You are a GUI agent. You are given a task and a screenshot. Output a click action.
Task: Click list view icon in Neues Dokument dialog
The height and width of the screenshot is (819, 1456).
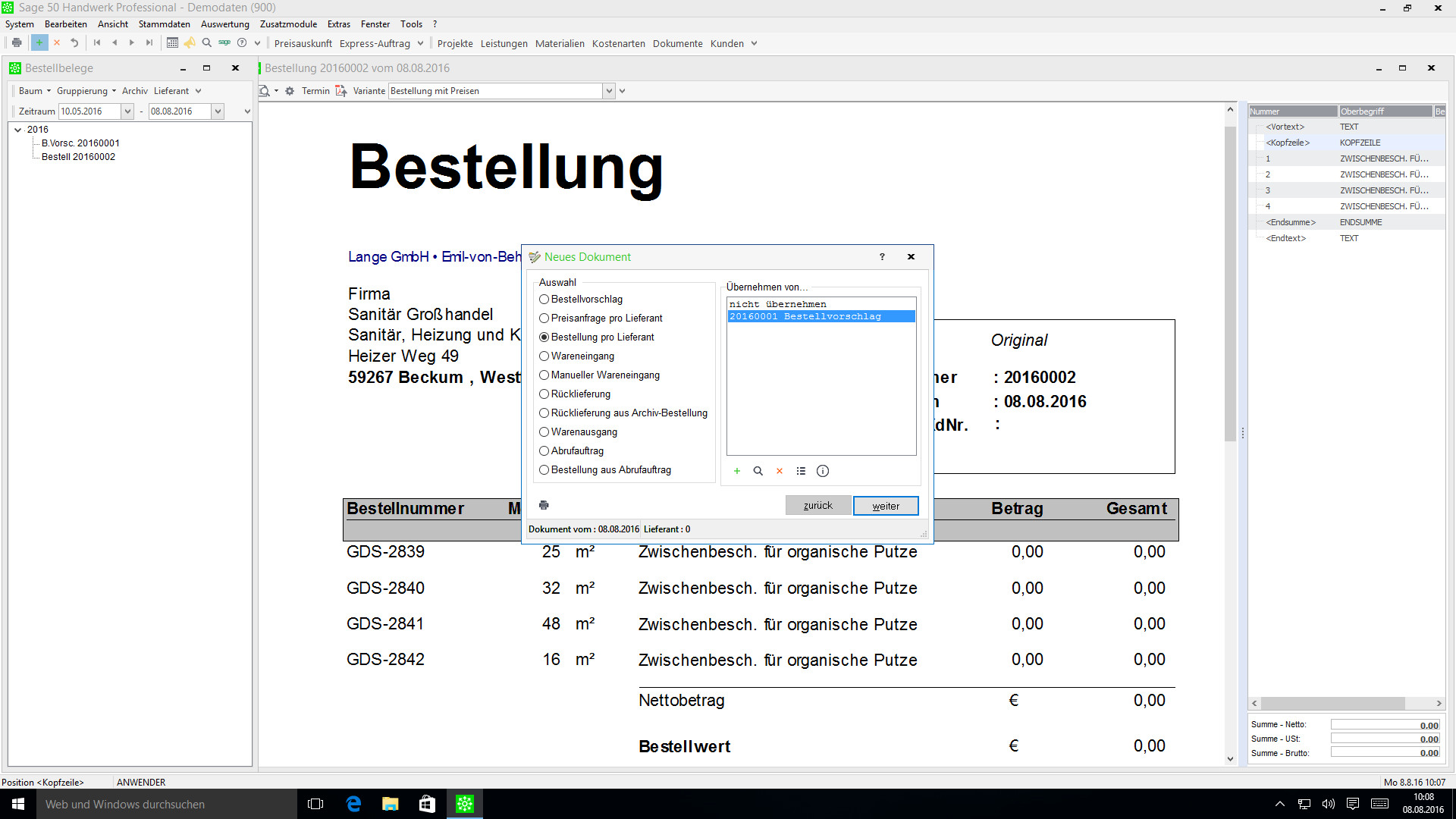(x=801, y=471)
